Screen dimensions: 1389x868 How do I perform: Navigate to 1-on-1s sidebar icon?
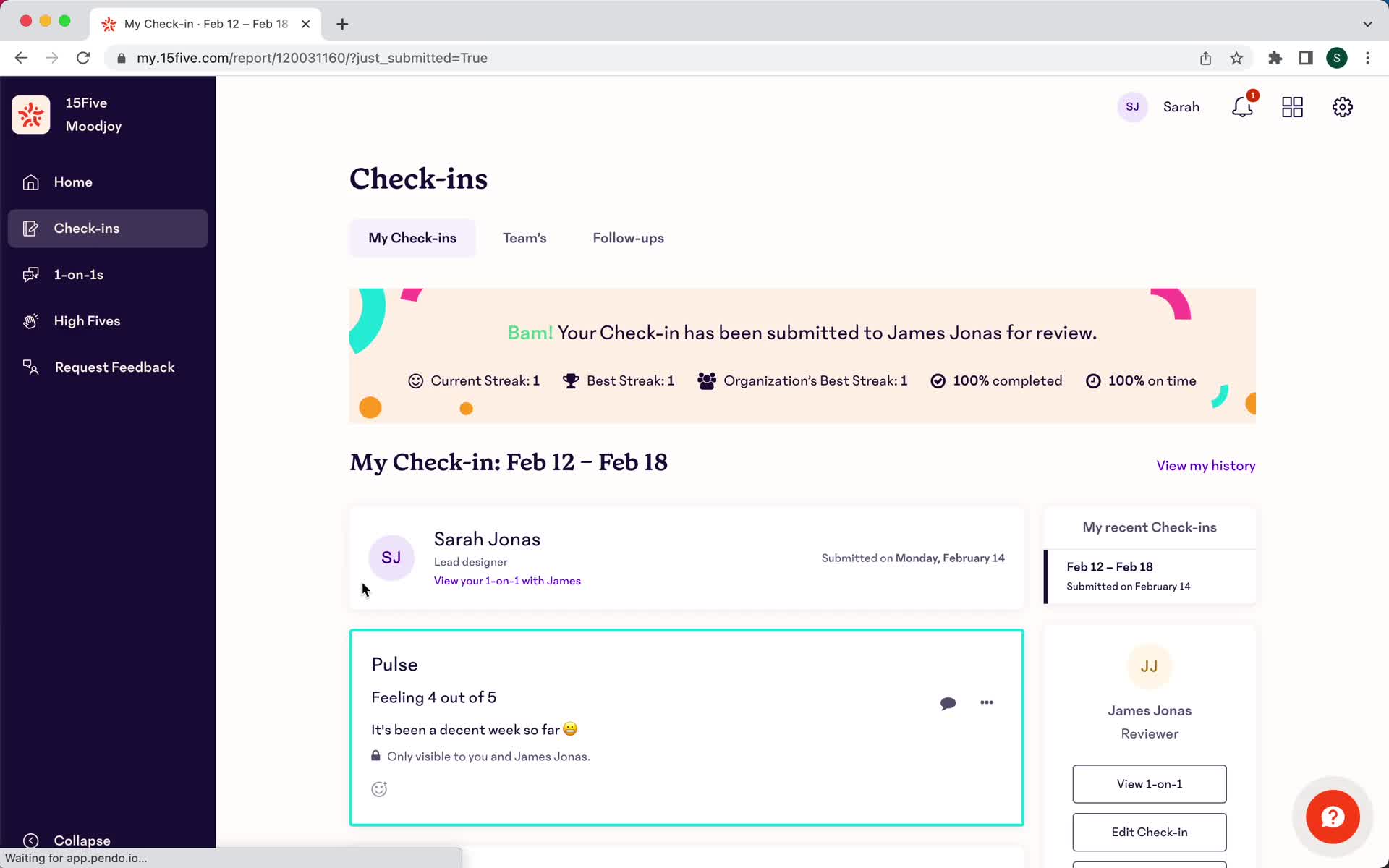(x=31, y=274)
